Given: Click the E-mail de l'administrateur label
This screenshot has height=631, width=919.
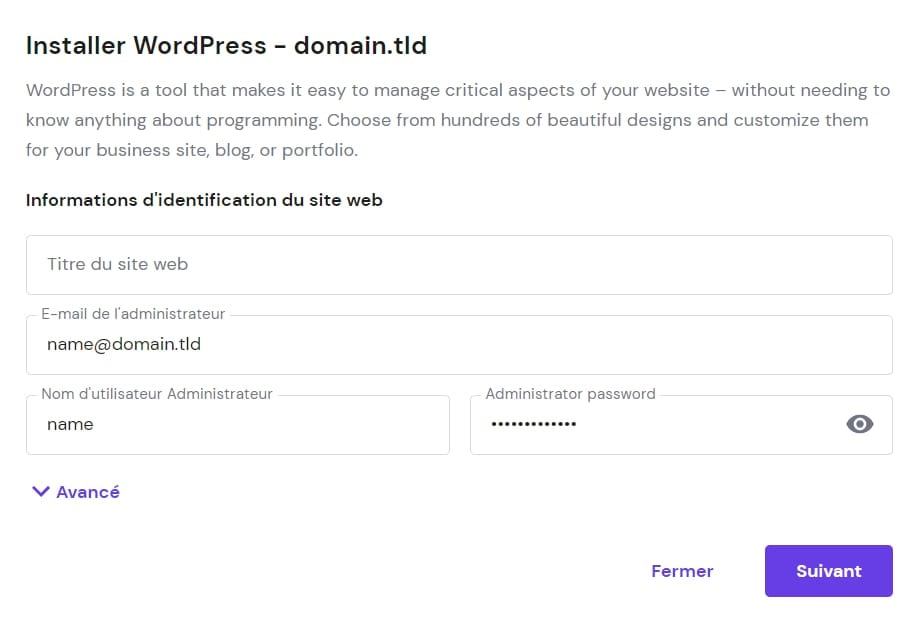Looking at the screenshot, I should point(133,314).
